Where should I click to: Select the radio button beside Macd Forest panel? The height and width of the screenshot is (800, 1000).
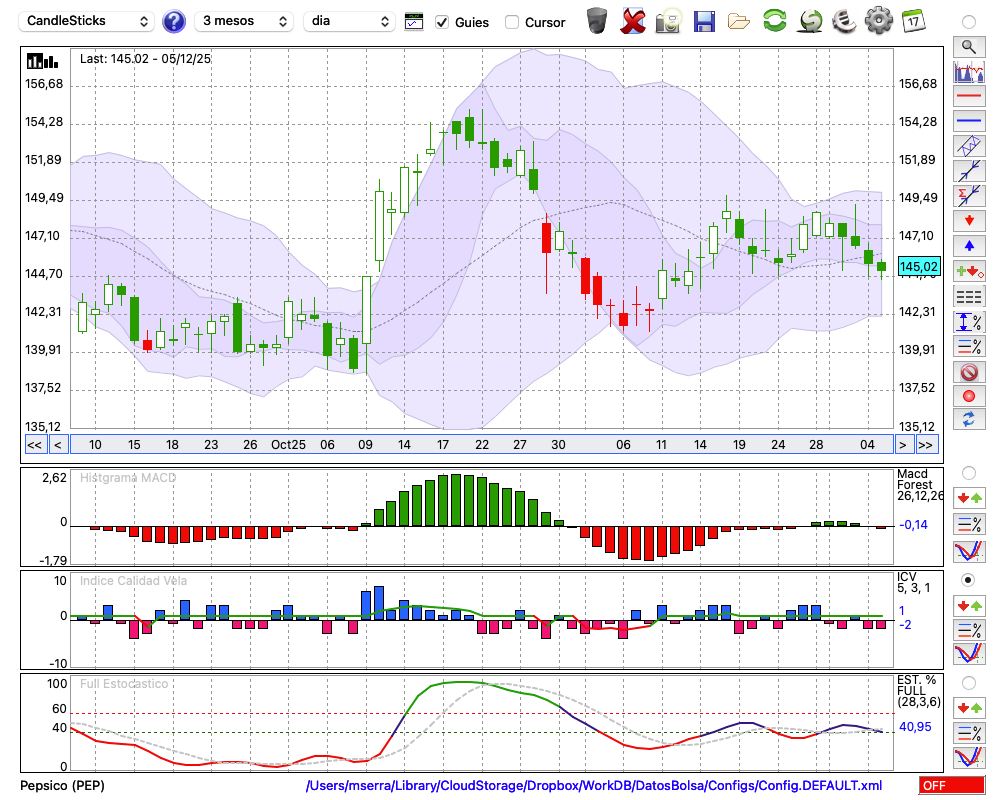[x=968, y=472]
